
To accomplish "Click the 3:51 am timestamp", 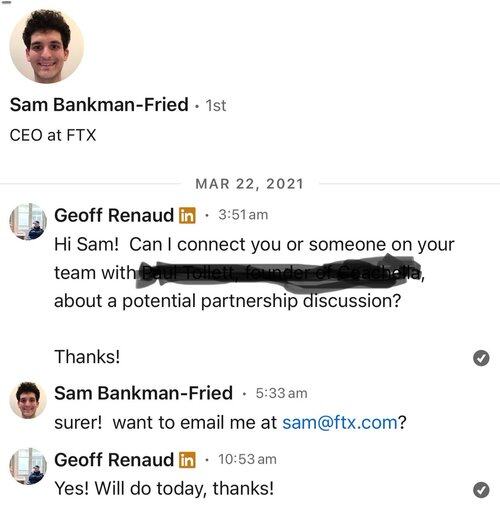I will tap(243, 215).
